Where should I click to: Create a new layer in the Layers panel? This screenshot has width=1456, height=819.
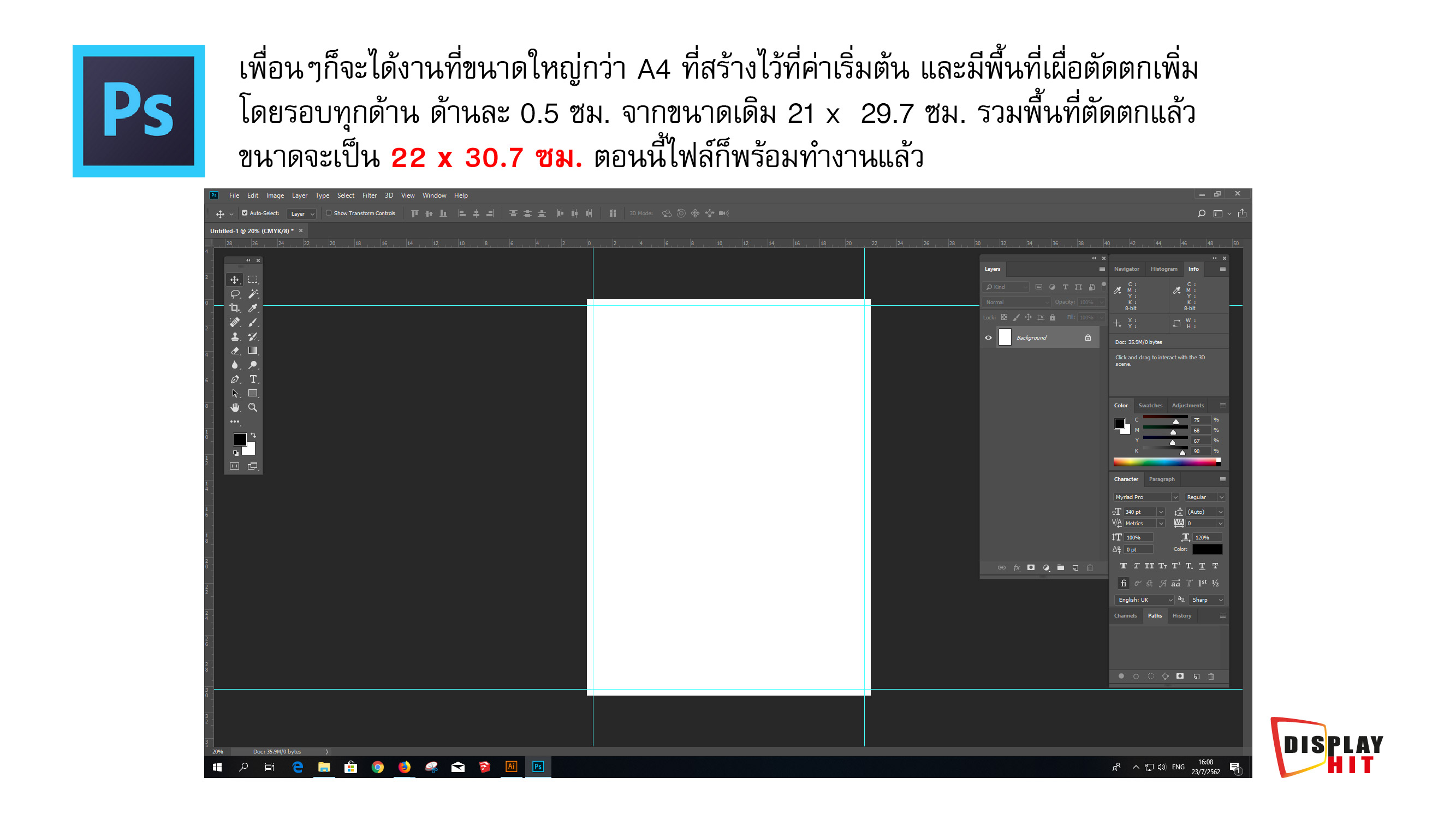click(1075, 567)
